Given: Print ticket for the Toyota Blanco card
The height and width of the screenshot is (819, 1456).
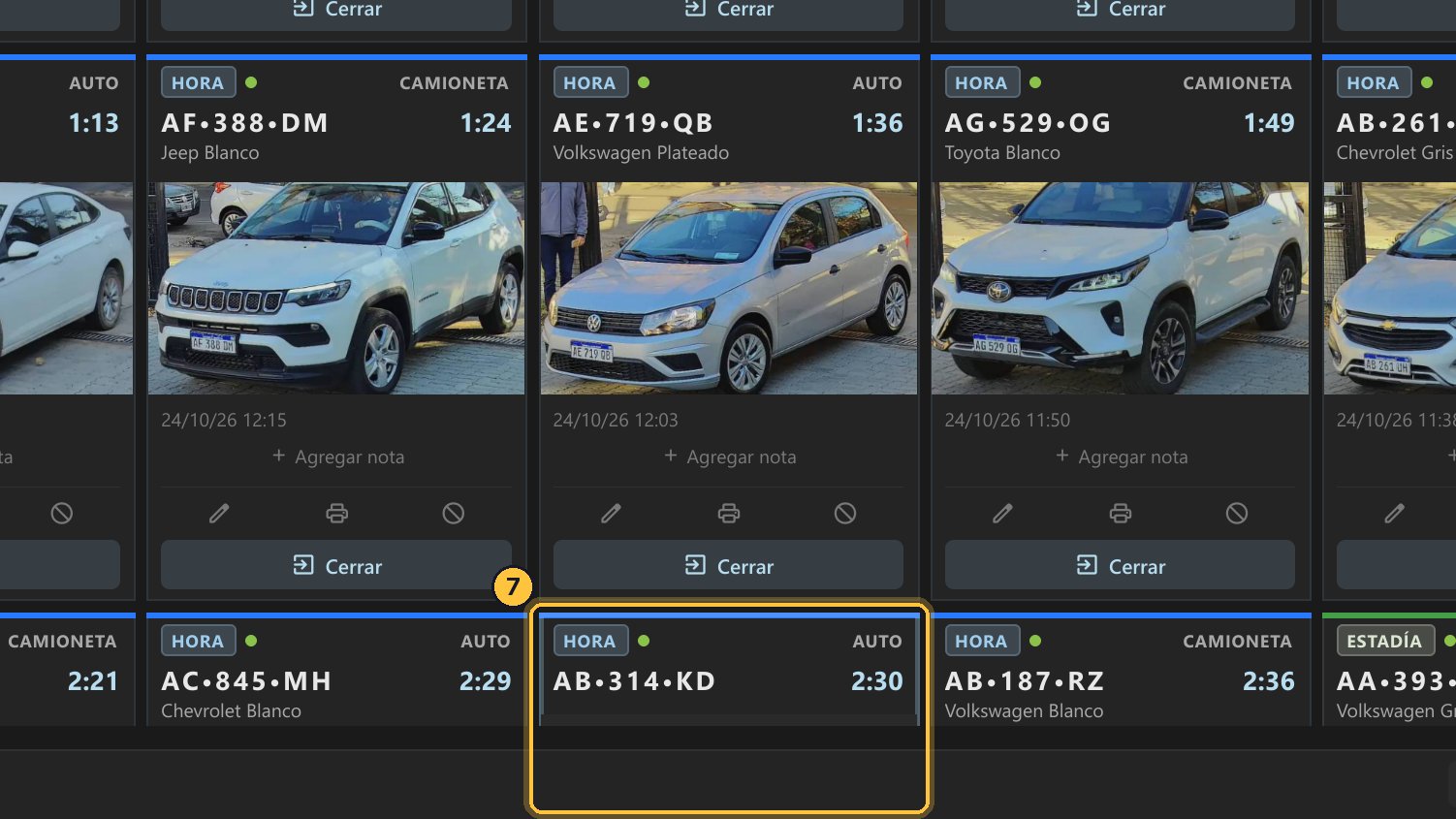Looking at the screenshot, I should (x=1120, y=513).
